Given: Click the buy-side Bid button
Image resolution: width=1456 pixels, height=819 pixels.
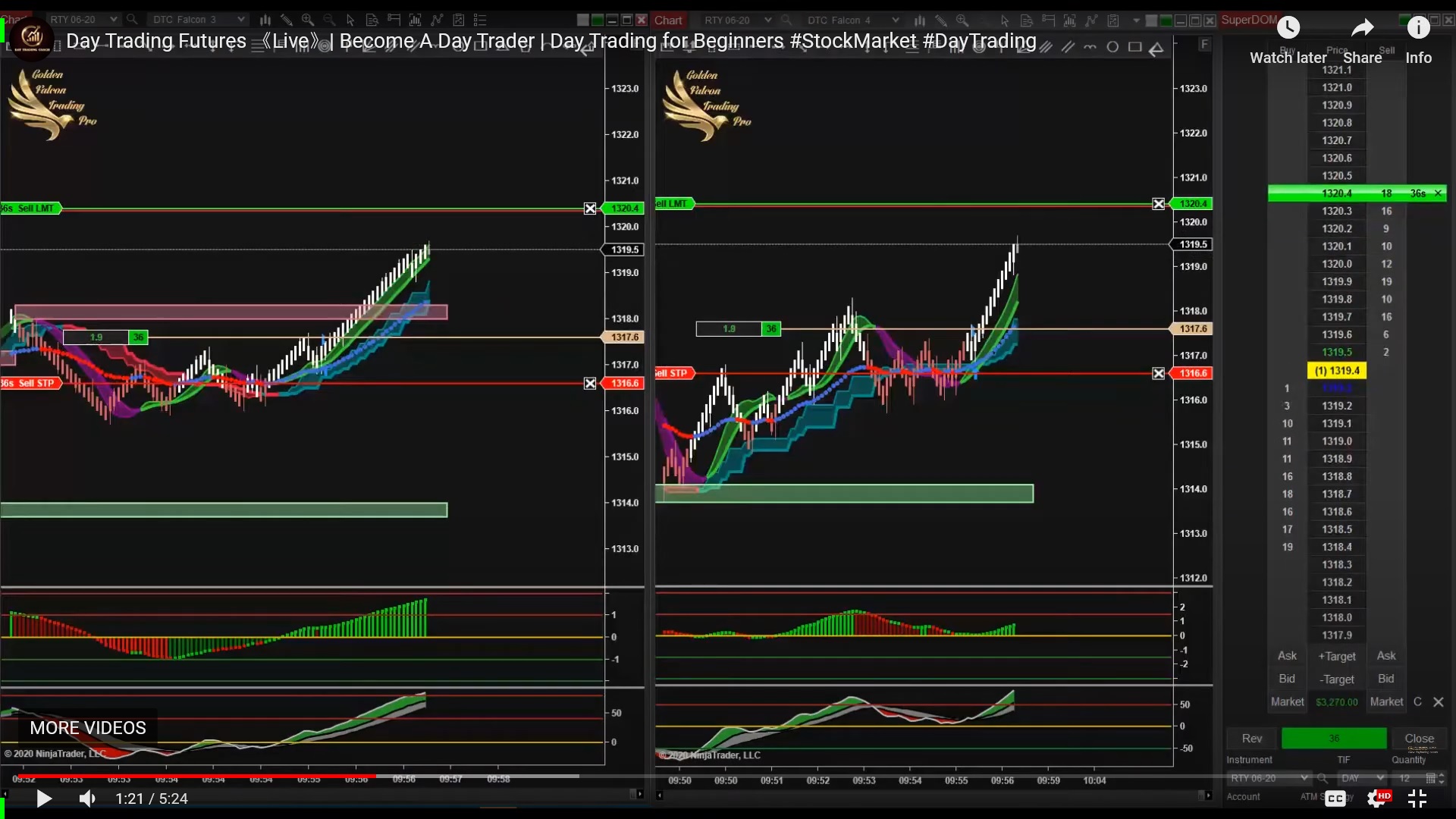Looking at the screenshot, I should tap(1287, 679).
